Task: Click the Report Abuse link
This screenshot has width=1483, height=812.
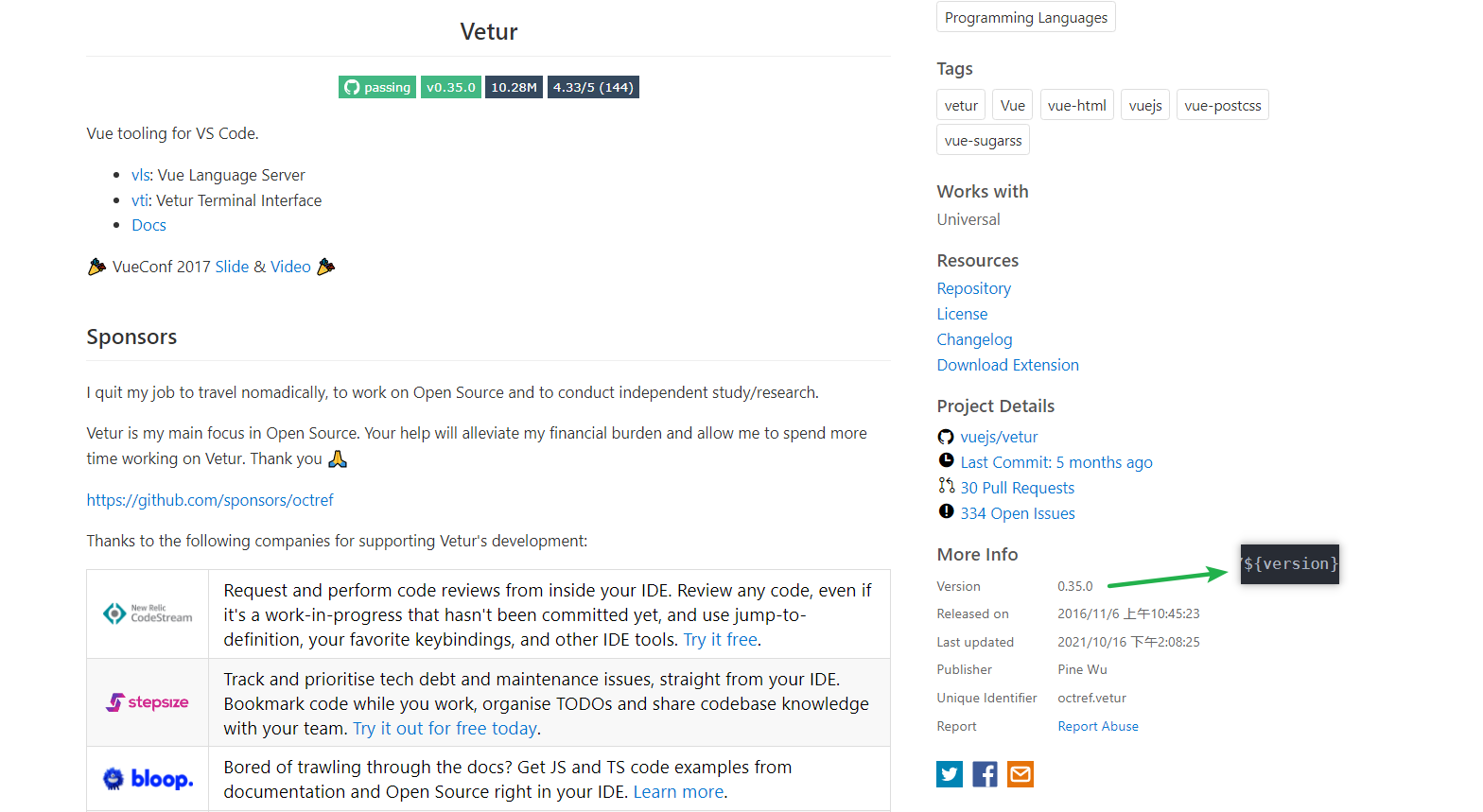Action: pyautogui.click(x=1098, y=726)
